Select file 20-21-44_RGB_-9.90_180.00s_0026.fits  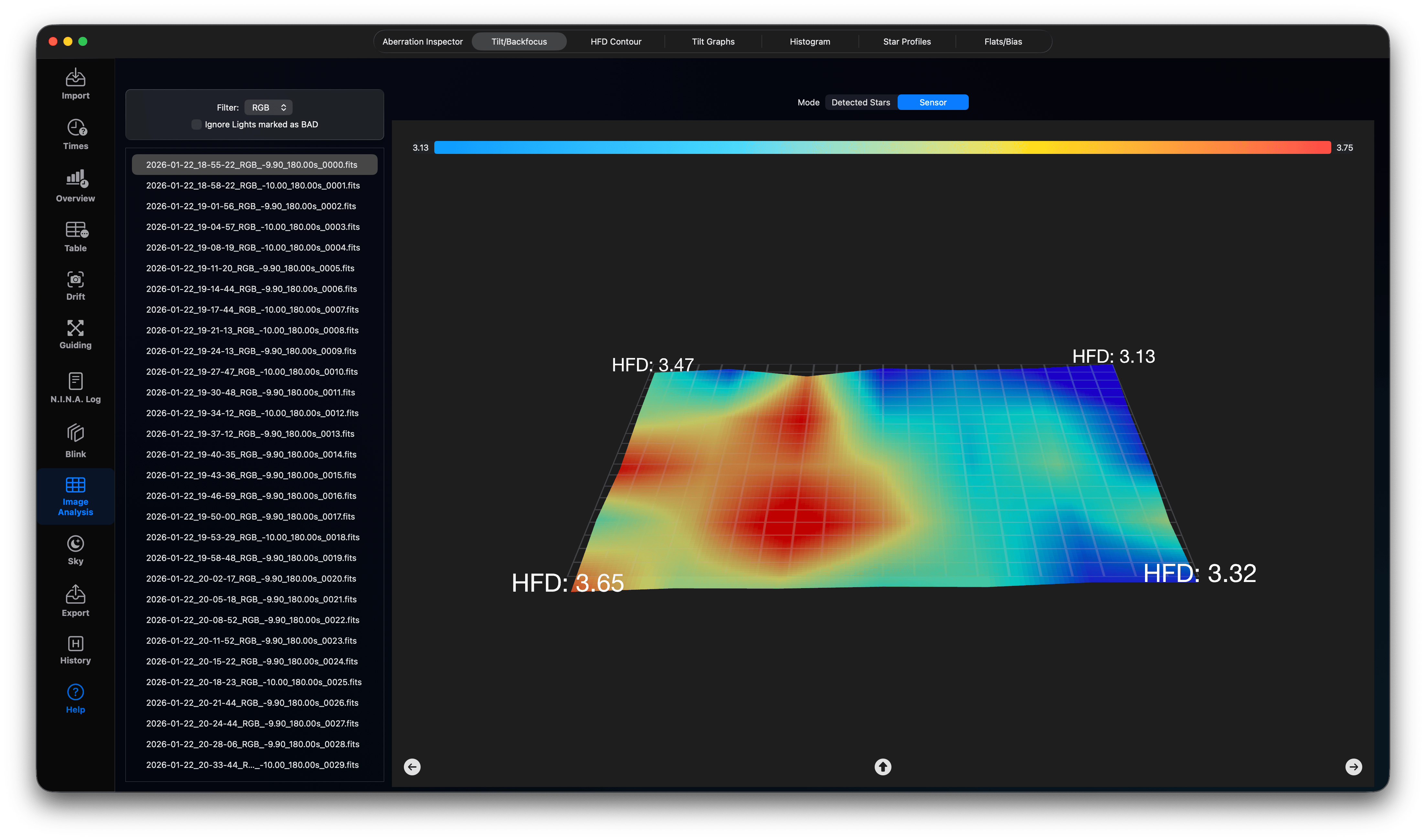point(254,703)
